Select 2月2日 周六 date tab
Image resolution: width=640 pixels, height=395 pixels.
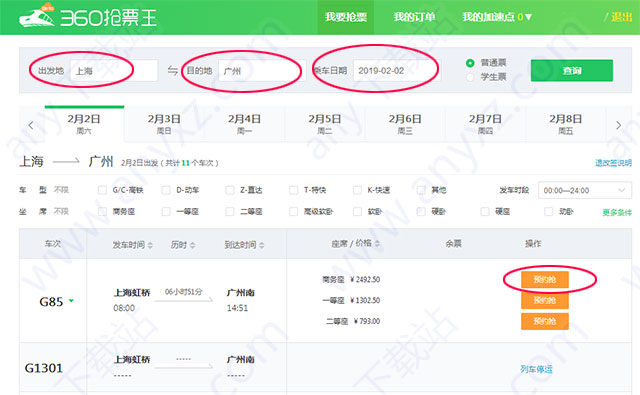point(84,124)
